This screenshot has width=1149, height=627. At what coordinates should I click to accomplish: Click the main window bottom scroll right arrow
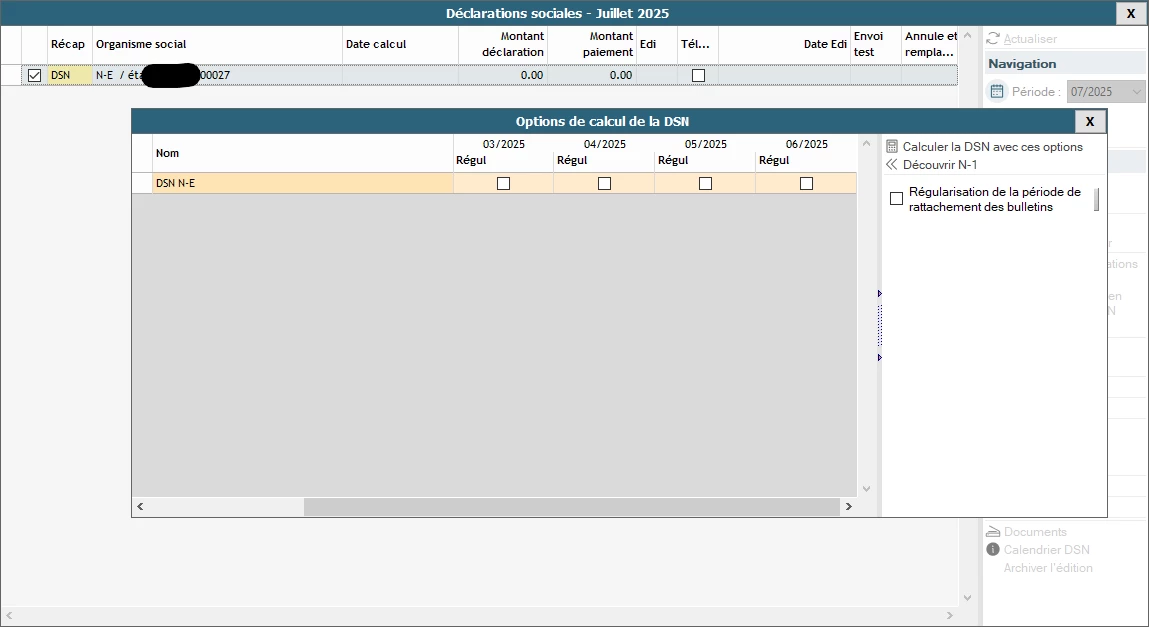(x=950, y=615)
